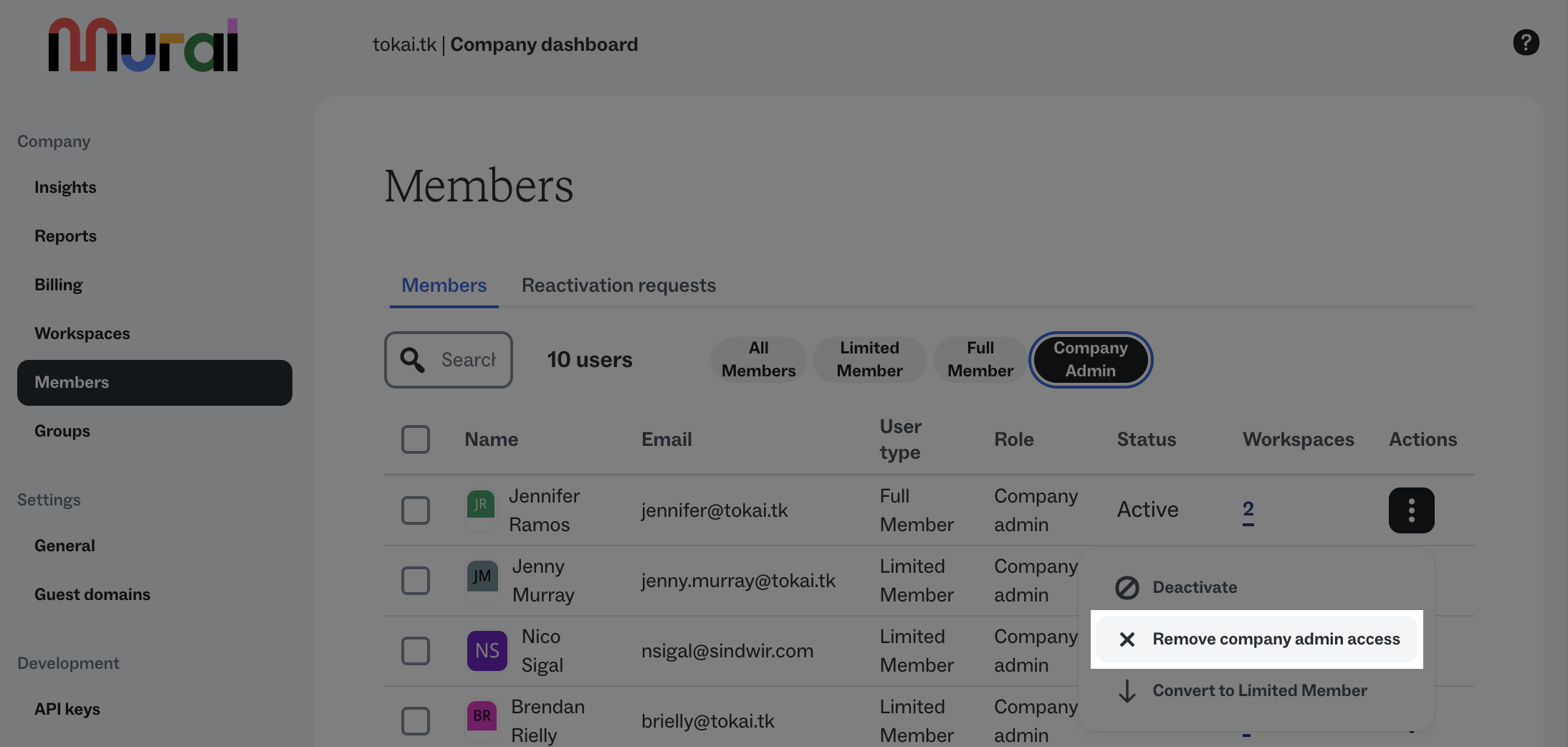Open General settings
Screen dimensions: 1568x747
tap(64, 546)
